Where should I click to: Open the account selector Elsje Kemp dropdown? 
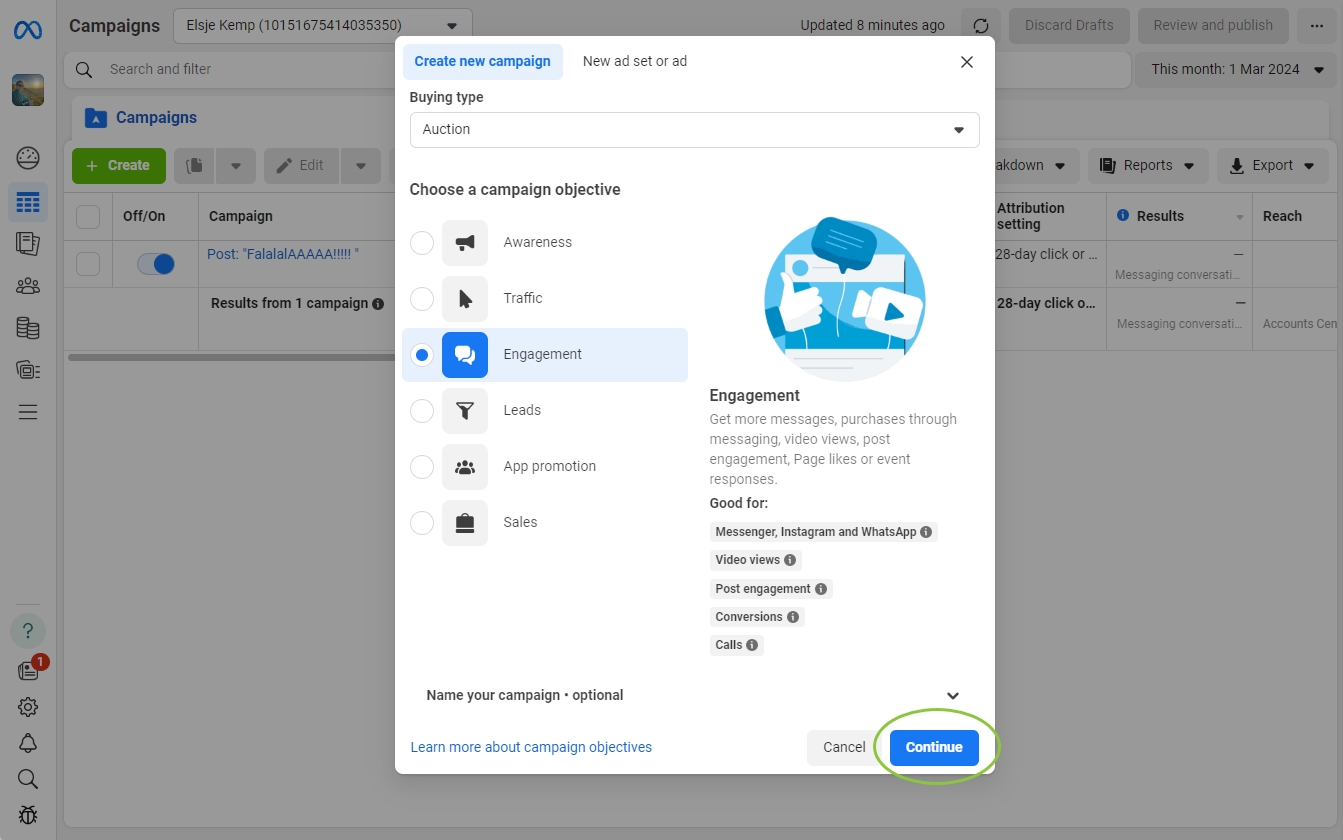322,26
